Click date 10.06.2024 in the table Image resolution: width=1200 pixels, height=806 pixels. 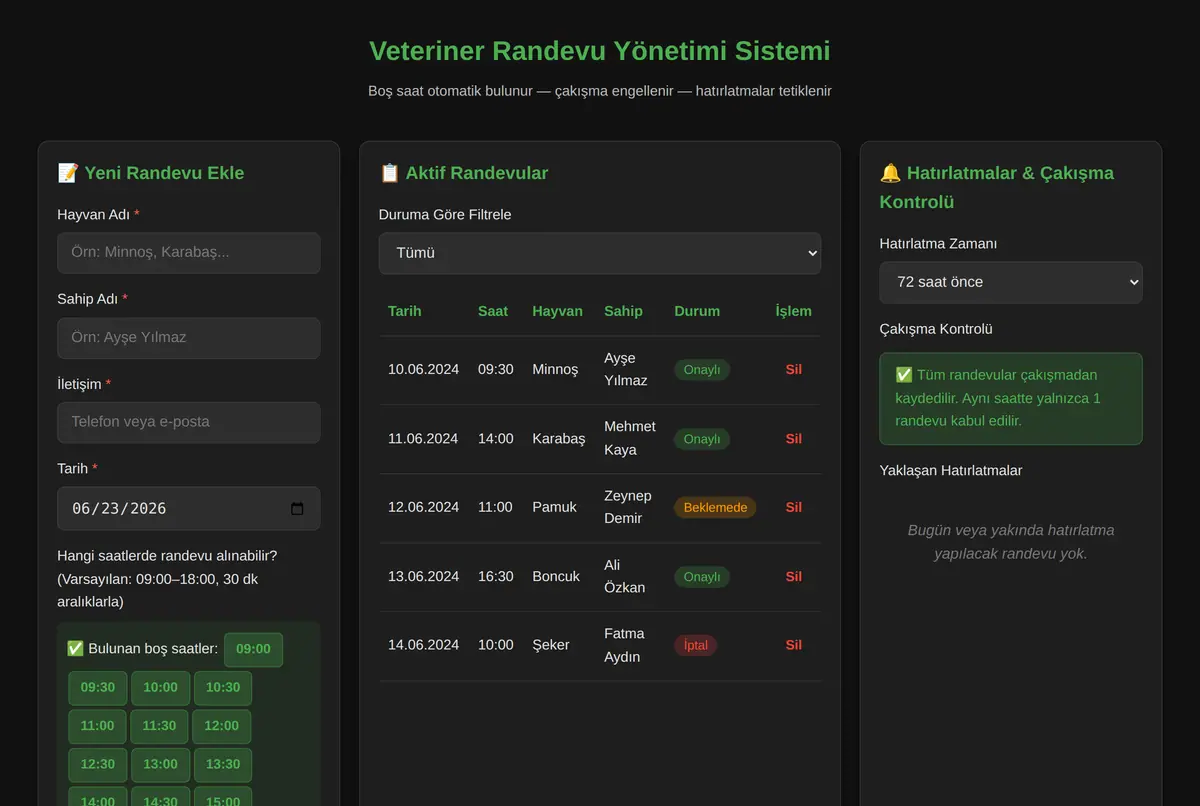pos(424,369)
